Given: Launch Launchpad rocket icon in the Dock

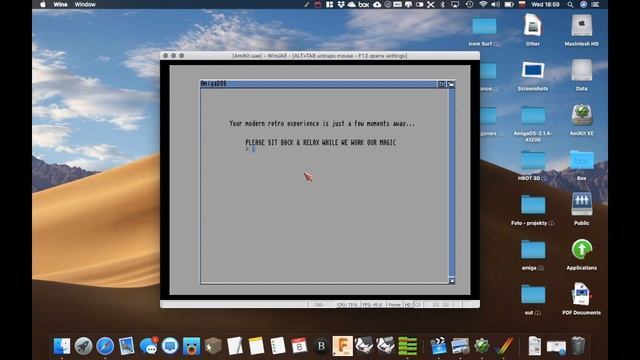Looking at the screenshot, I should point(84,347).
